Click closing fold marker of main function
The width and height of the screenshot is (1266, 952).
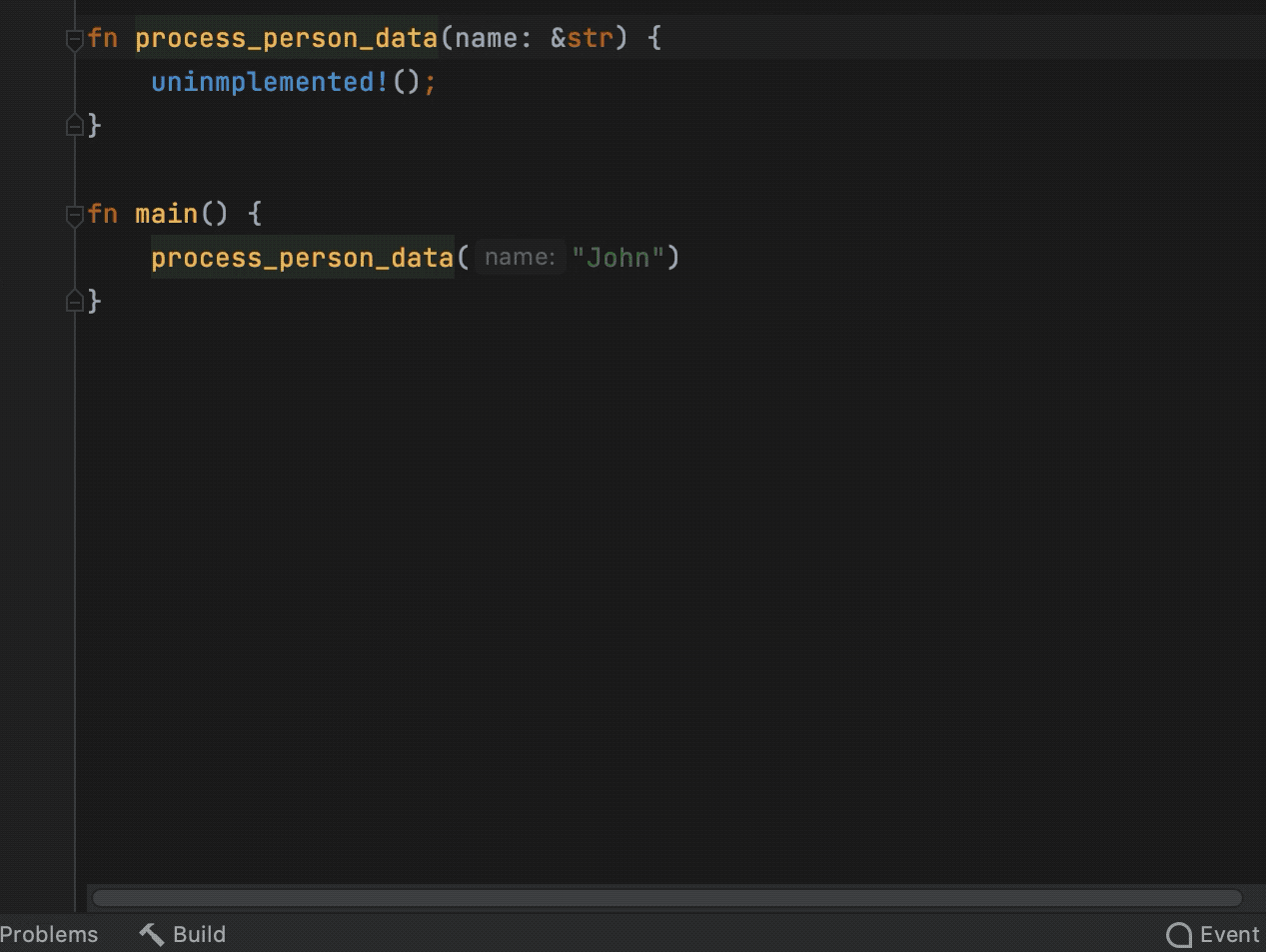[x=74, y=301]
